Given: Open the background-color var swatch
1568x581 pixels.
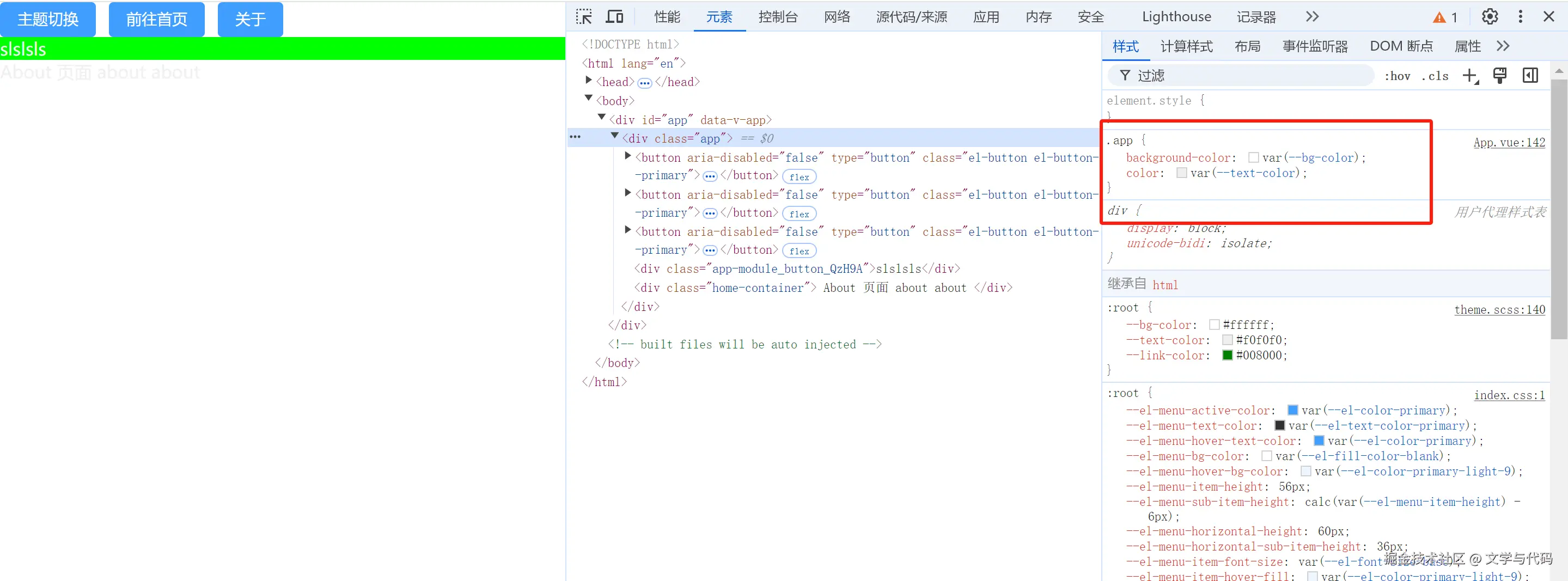Looking at the screenshot, I should 1253,157.
